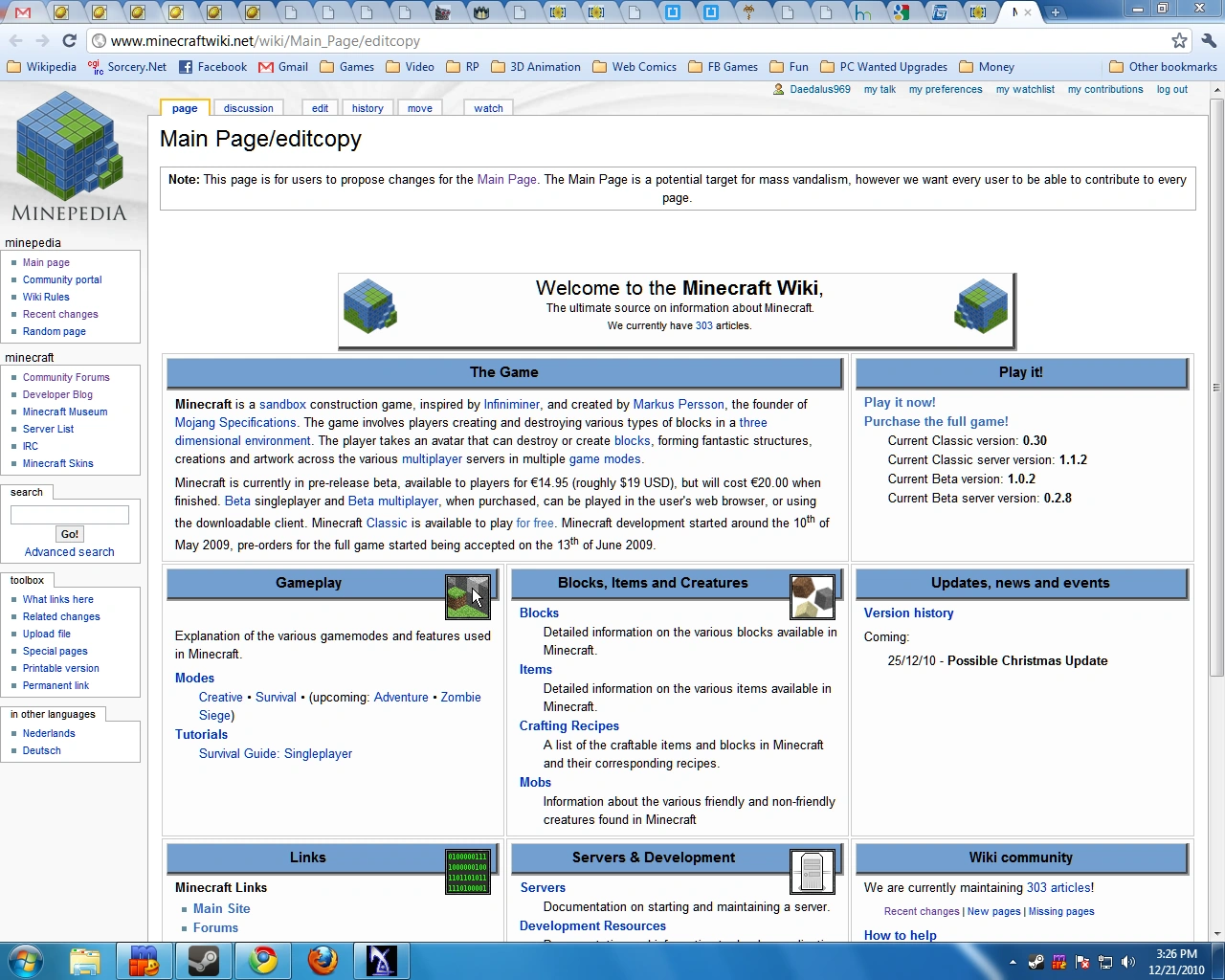The image size is (1225, 980).
Task: Open the Survival game mode link
Action: [276, 697]
